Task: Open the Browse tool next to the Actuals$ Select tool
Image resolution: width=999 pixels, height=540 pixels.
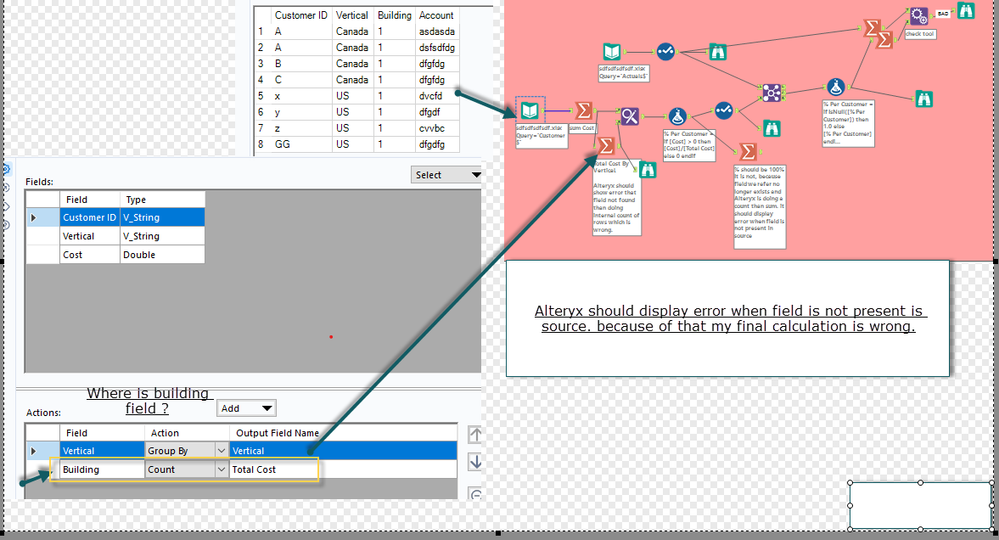Action: click(718, 52)
